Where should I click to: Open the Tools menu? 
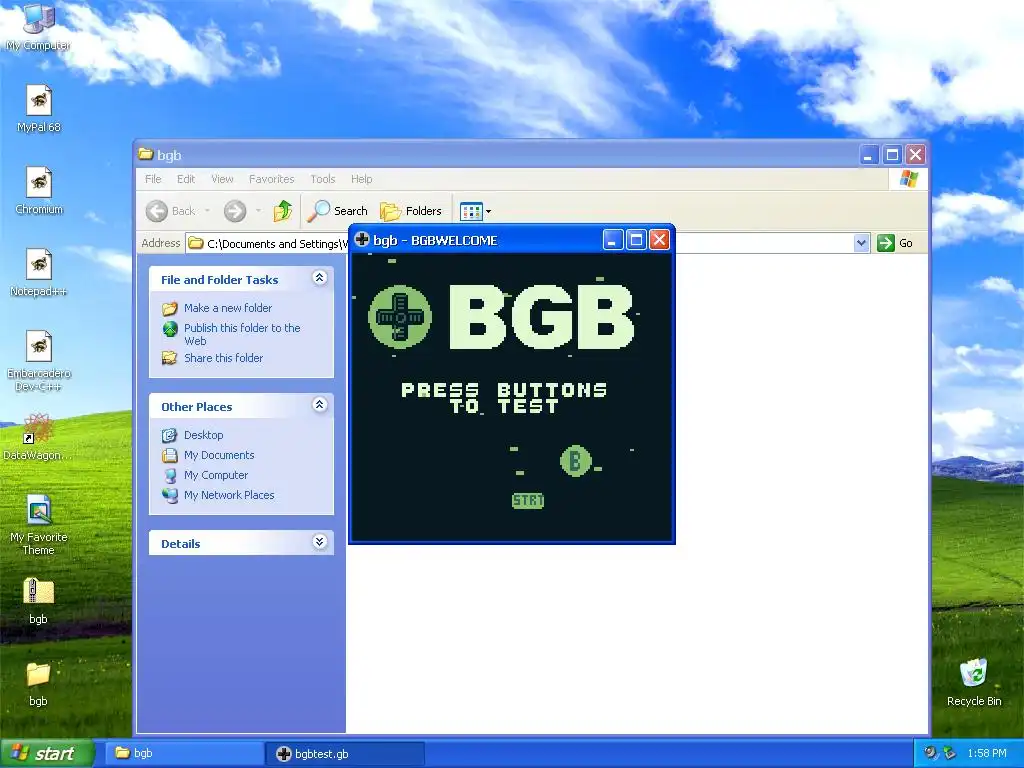[x=323, y=179]
